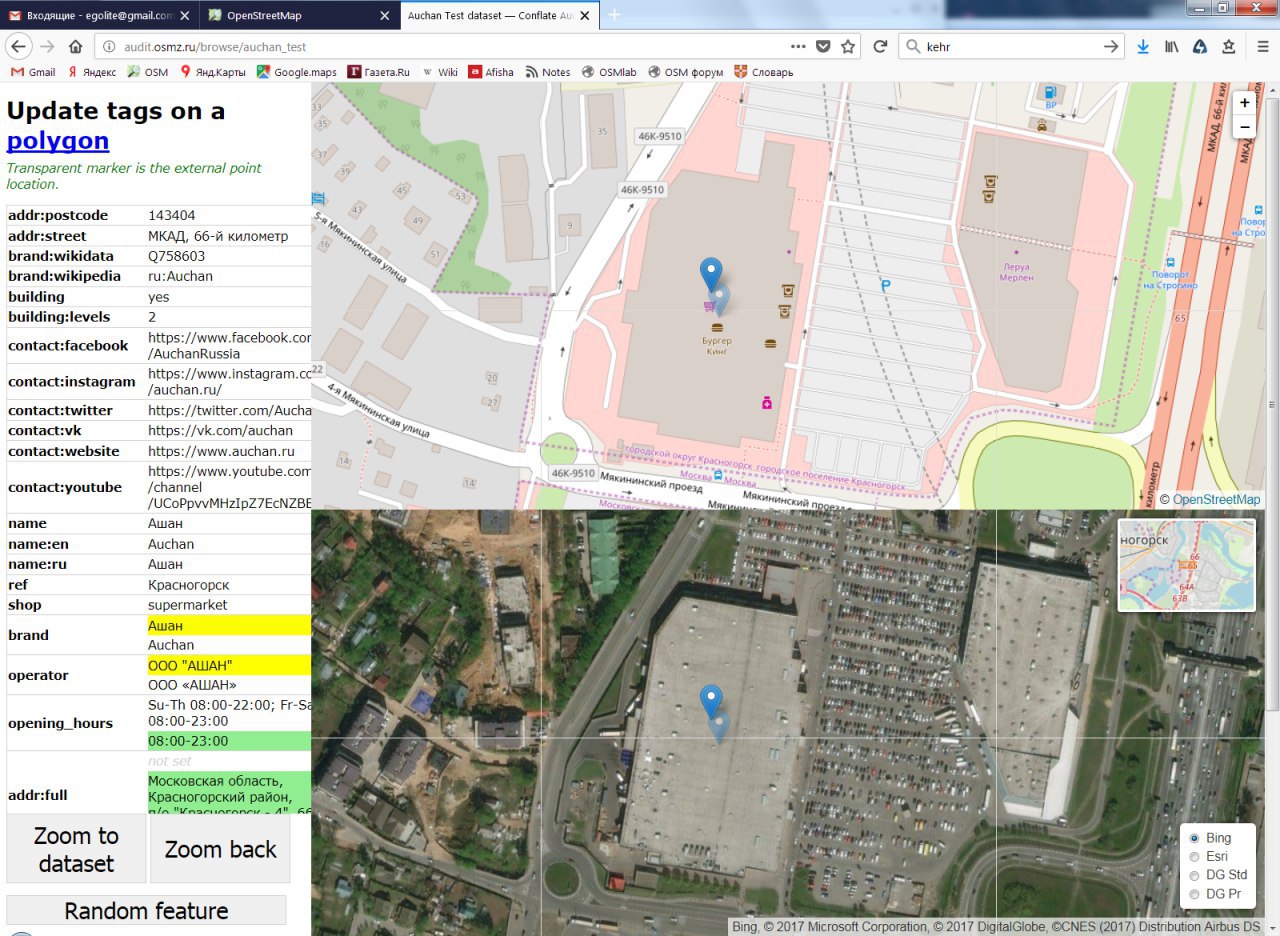Open the Downloads panel
Screen dimensions: 1280x936
1143,46
